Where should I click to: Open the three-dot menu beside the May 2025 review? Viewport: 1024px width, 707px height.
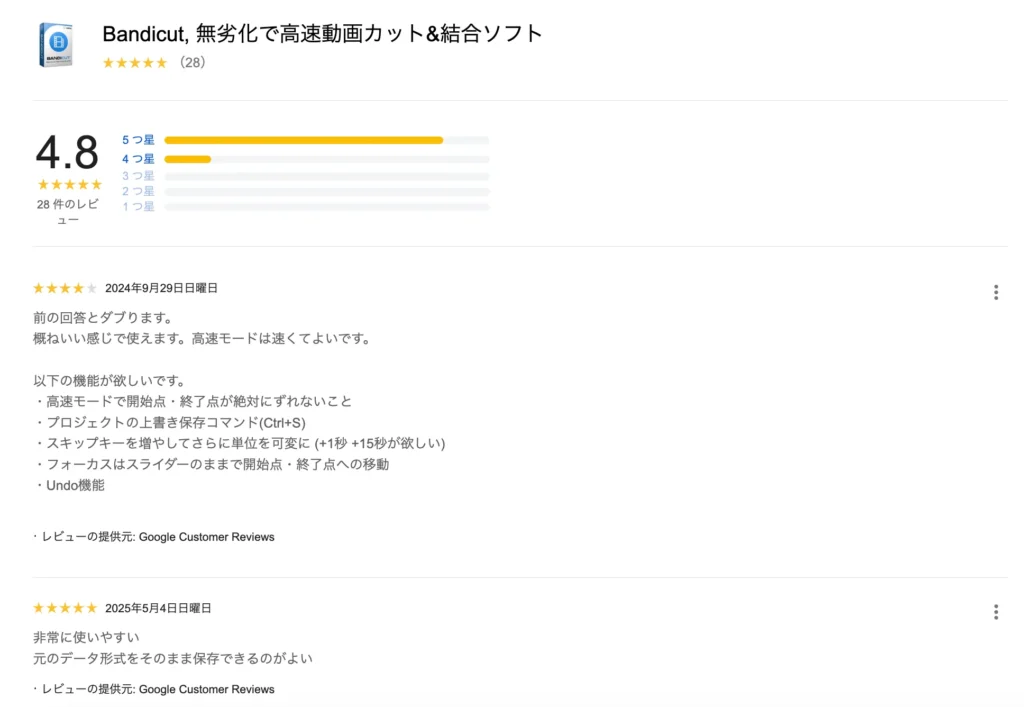[x=996, y=612]
